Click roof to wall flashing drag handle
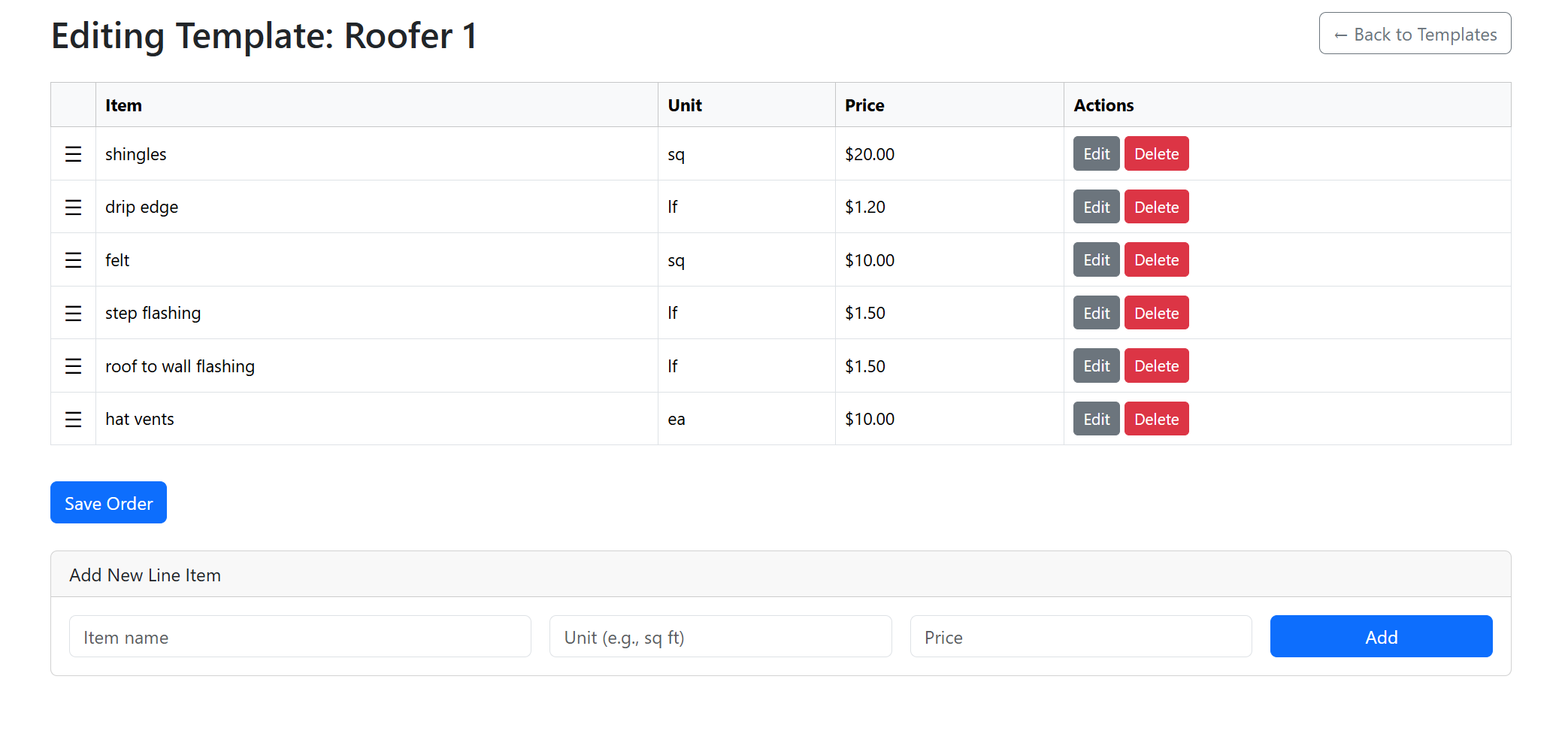Viewport: 1568px width, 740px height. click(x=73, y=366)
